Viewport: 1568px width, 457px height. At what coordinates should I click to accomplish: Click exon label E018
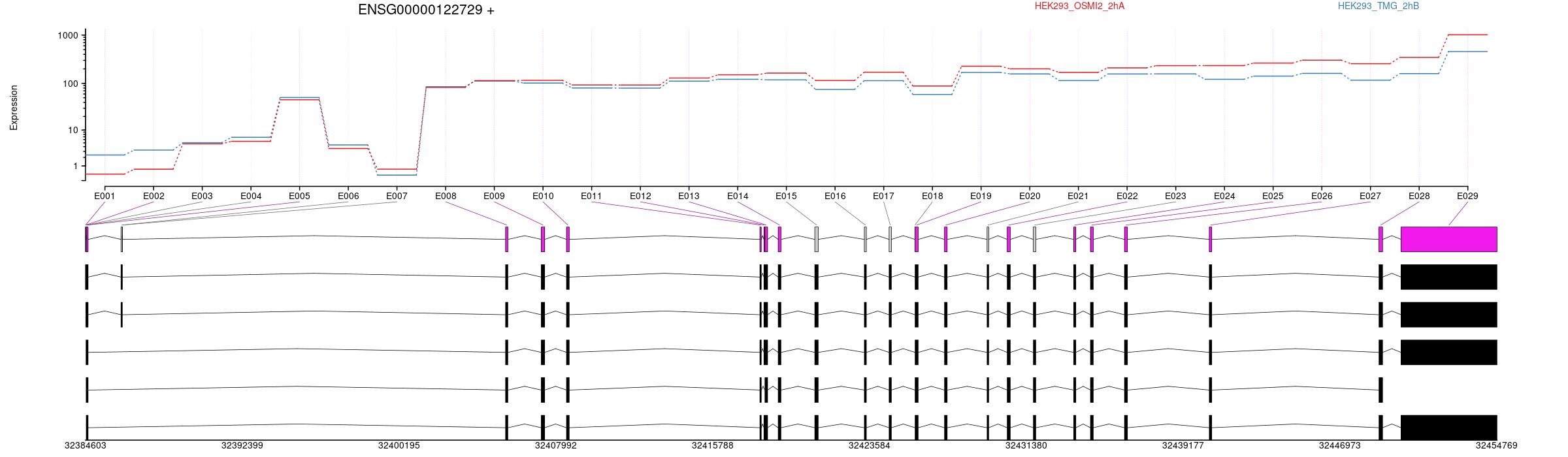pos(932,196)
